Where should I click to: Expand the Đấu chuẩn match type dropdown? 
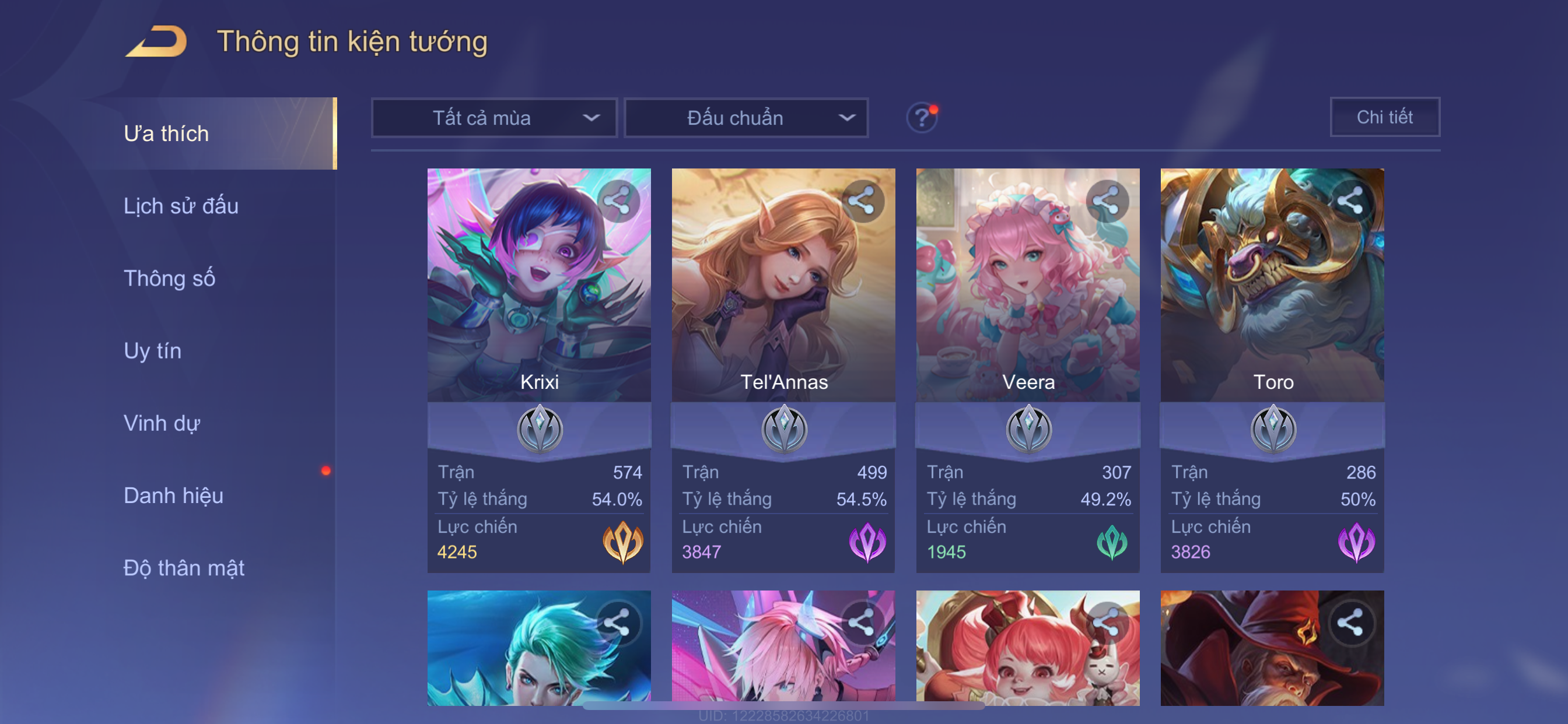pyautogui.click(x=746, y=117)
